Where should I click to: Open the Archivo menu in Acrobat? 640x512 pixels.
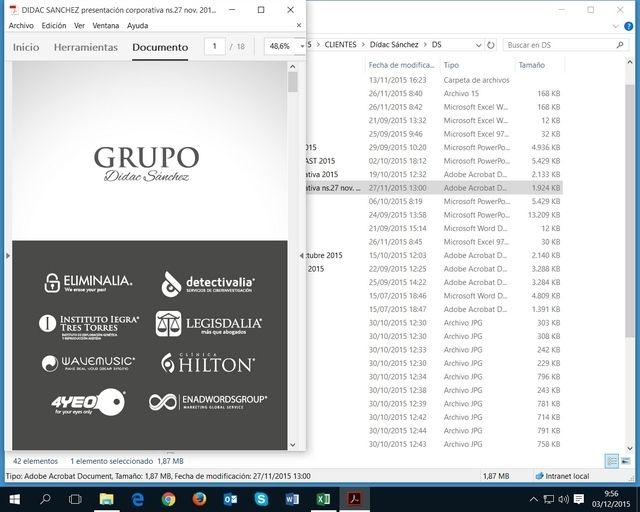21,25
